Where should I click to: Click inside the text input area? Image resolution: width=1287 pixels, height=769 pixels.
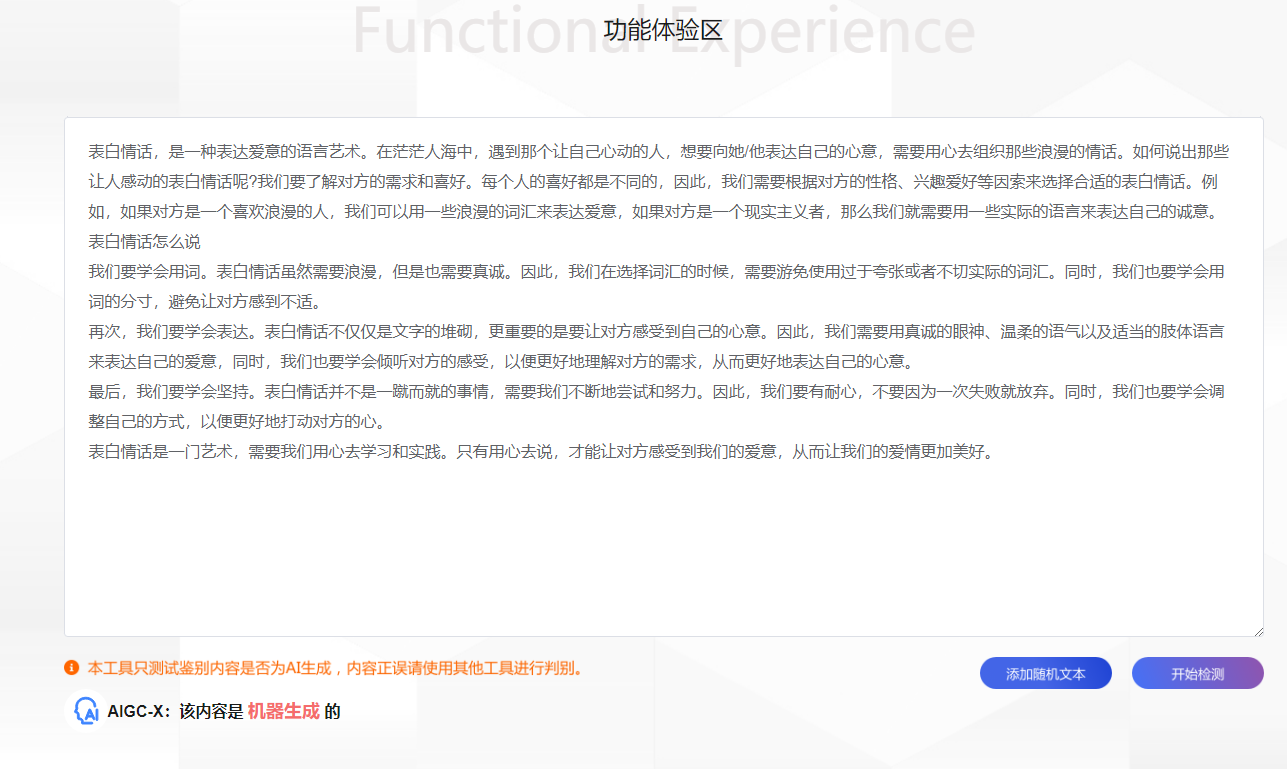664,377
